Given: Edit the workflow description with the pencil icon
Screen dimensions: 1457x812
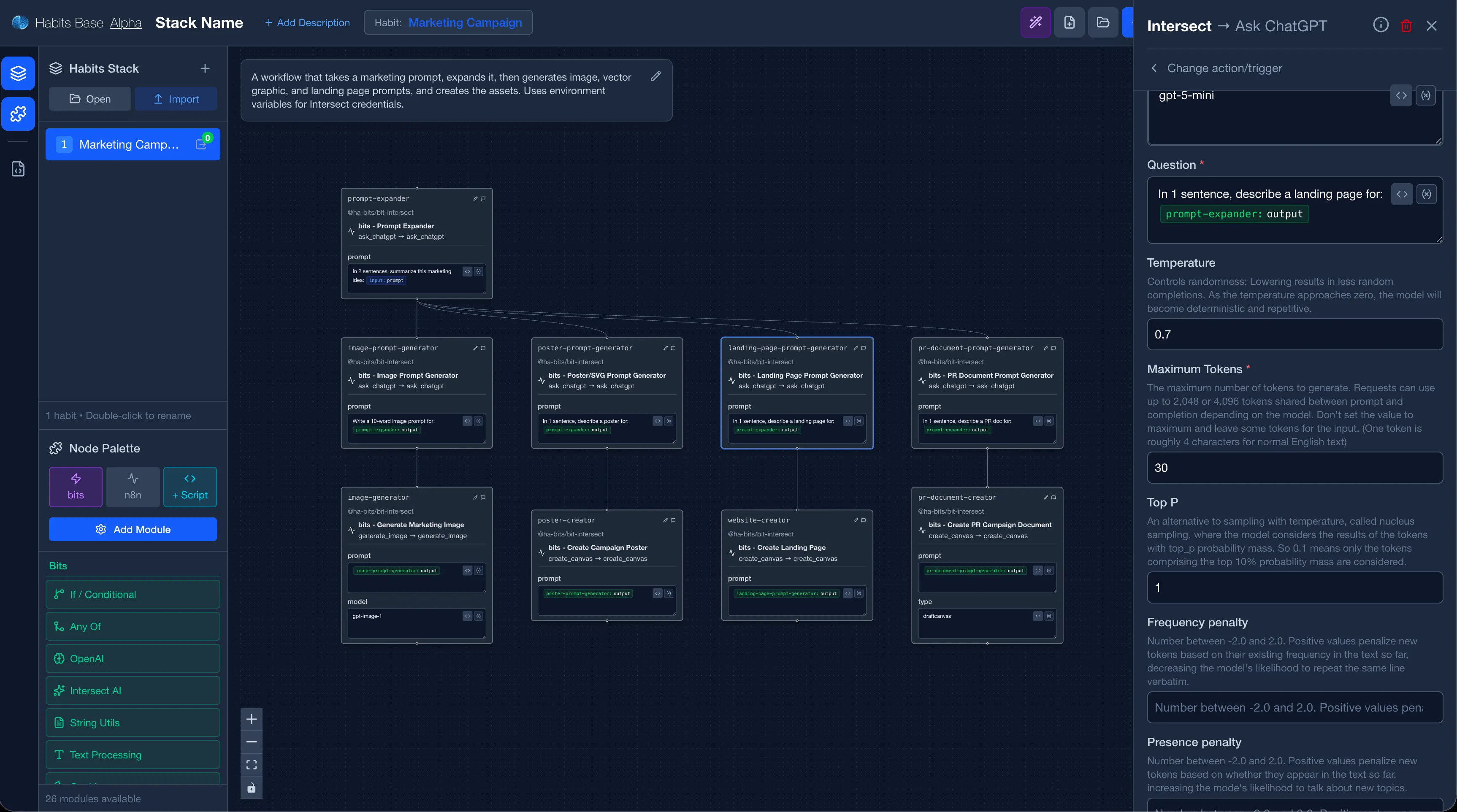Looking at the screenshot, I should point(655,76).
